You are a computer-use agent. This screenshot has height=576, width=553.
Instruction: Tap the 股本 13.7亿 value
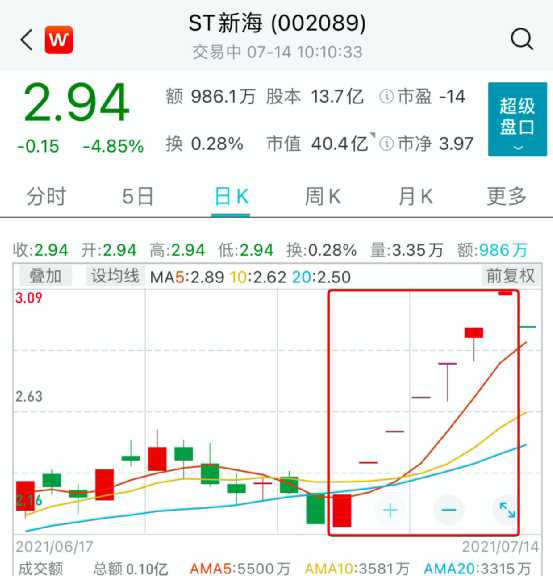click(315, 97)
